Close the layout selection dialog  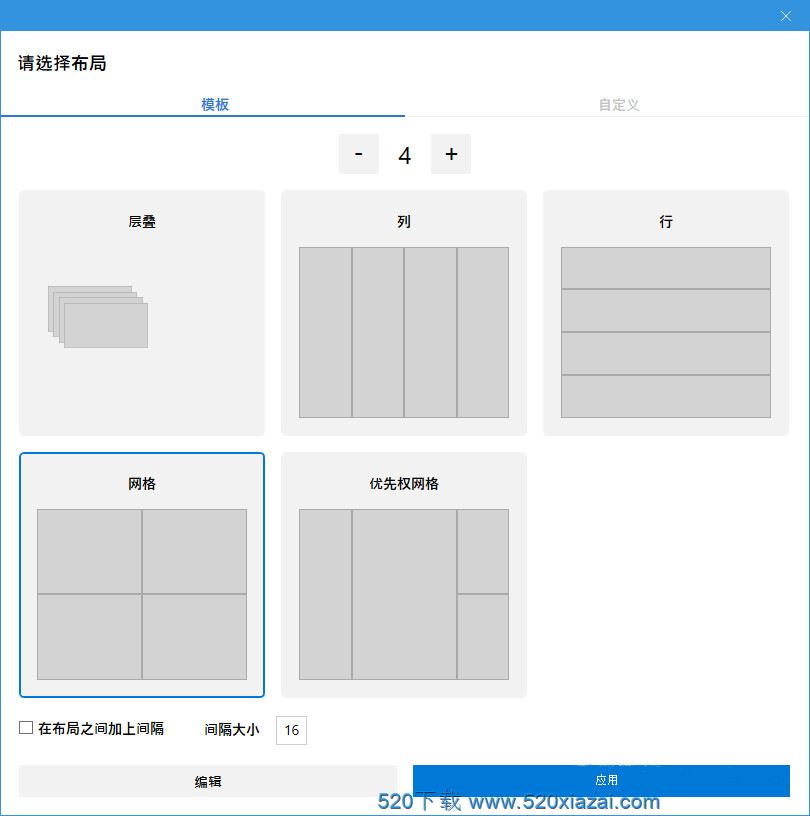click(x=785, y=15)
